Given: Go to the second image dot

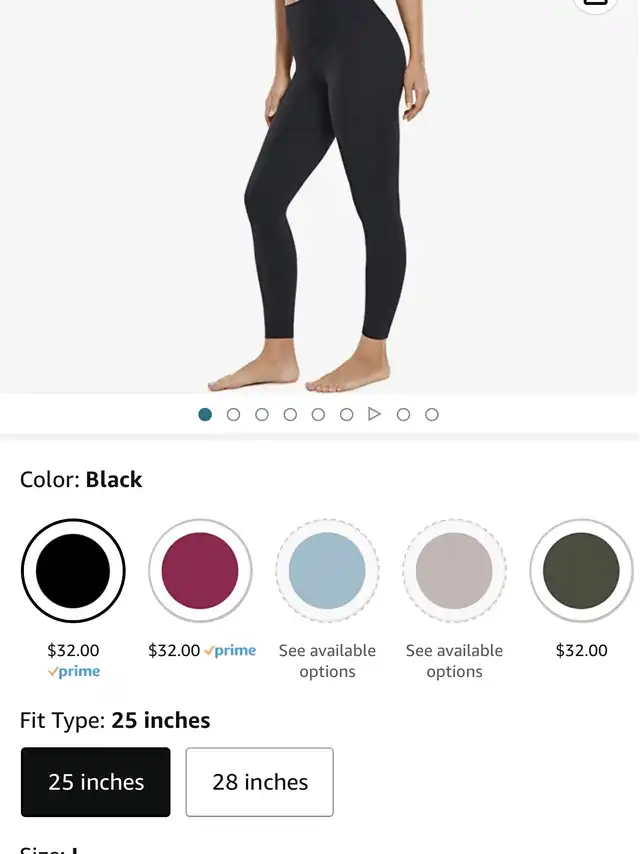Looking at the screenshot, I should coord(233,414).
